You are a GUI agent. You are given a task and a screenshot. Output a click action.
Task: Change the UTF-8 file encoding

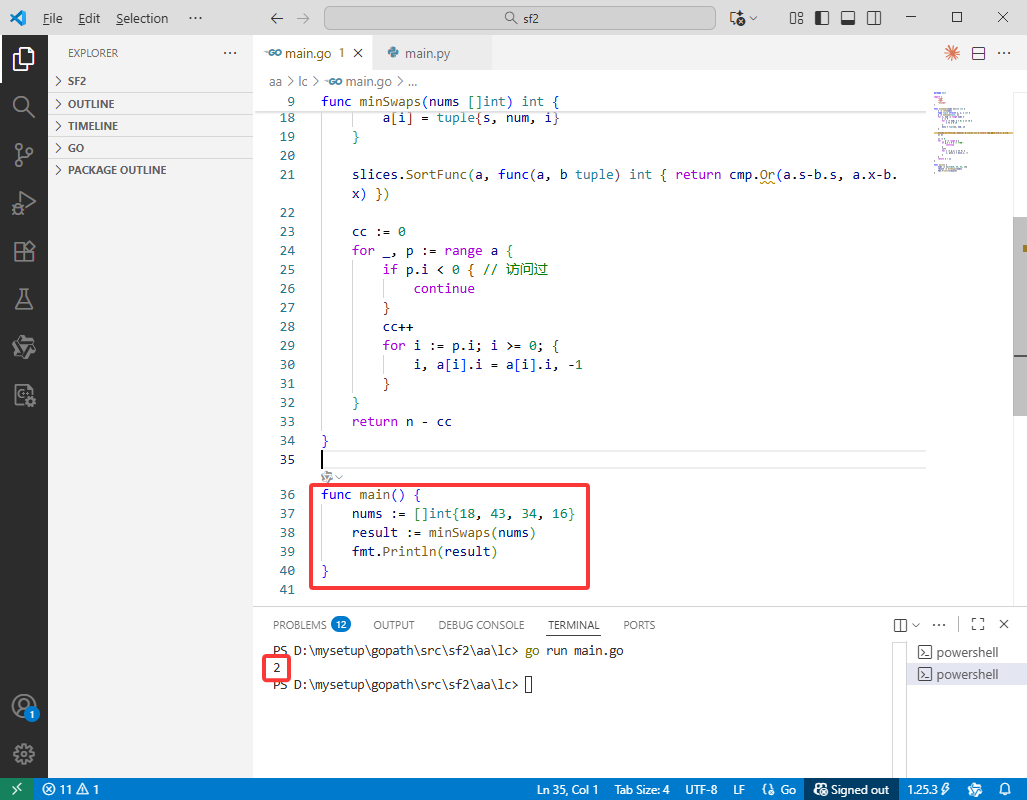701,789
